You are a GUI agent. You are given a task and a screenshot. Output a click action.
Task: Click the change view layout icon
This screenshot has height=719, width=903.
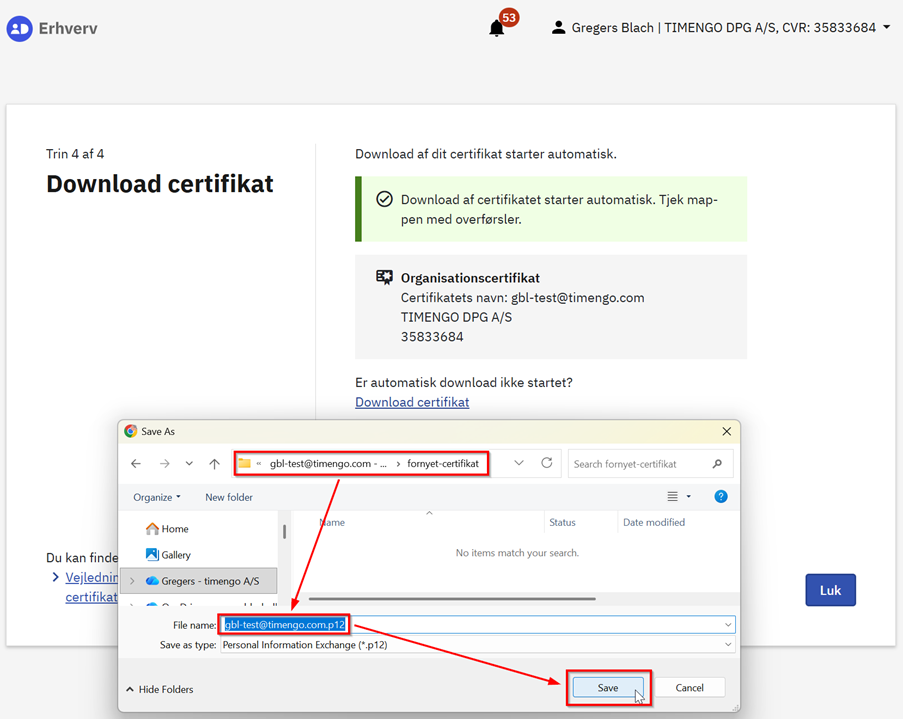tap(673, 497)
